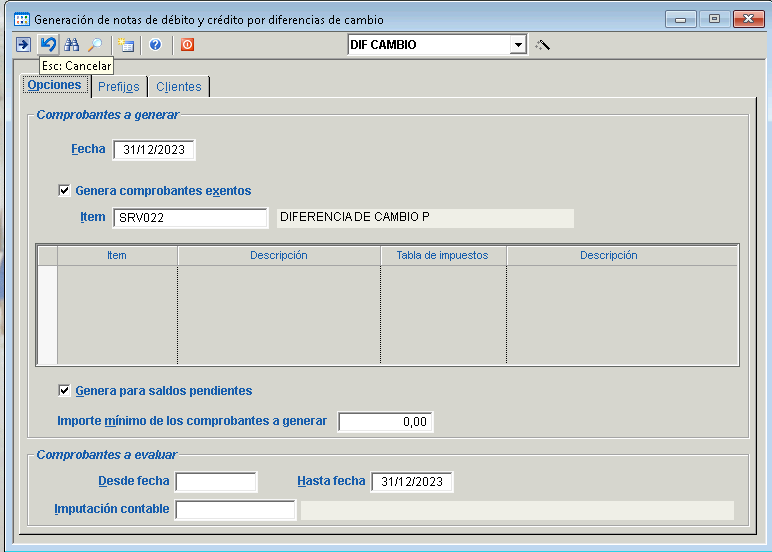
Task: Click the binoculars search icon
Action: point(72,45)
